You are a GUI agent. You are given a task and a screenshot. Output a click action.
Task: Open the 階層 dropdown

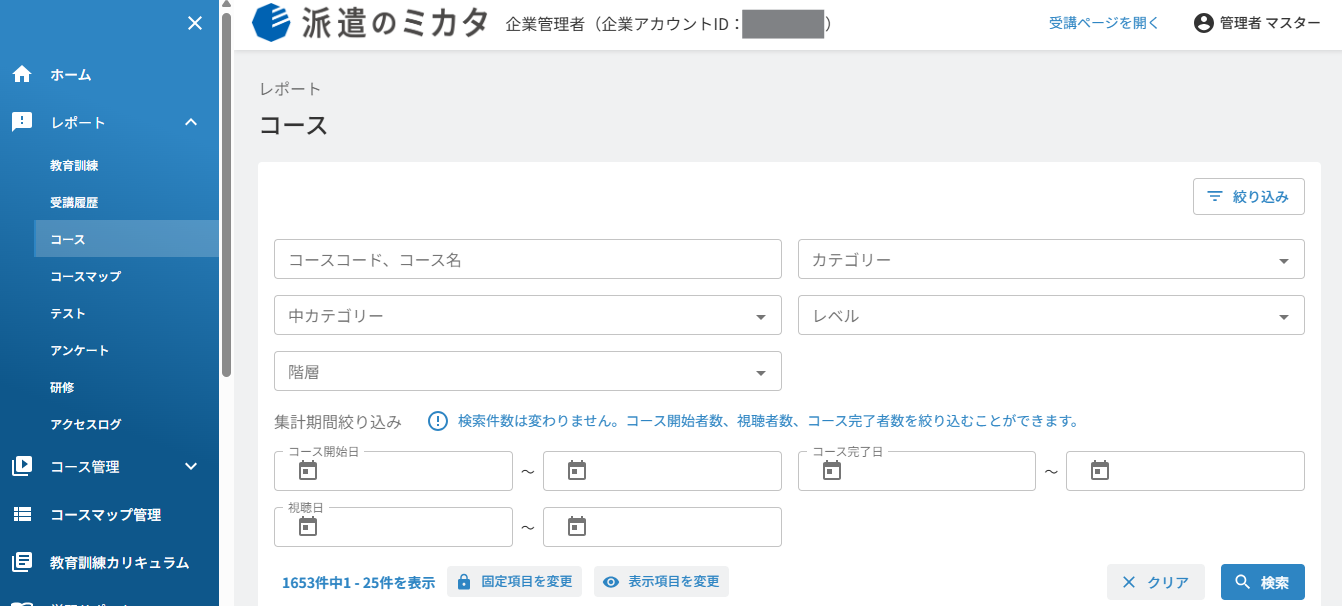[x=528, y=371]
